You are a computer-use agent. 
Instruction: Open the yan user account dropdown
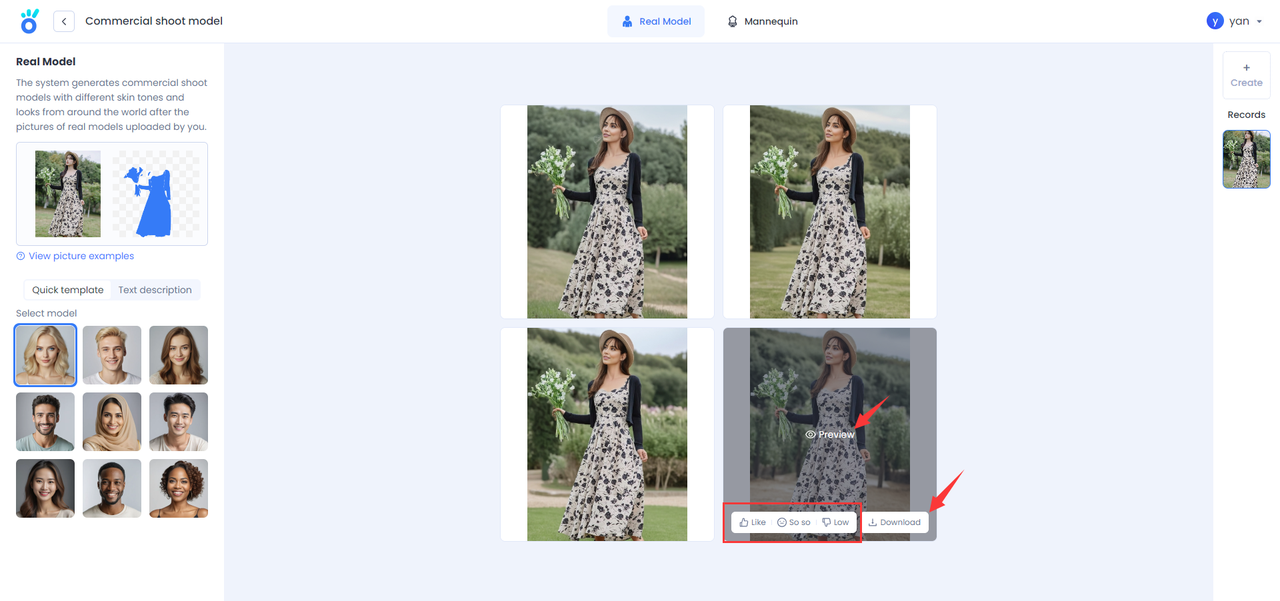tap(1239, 21)
